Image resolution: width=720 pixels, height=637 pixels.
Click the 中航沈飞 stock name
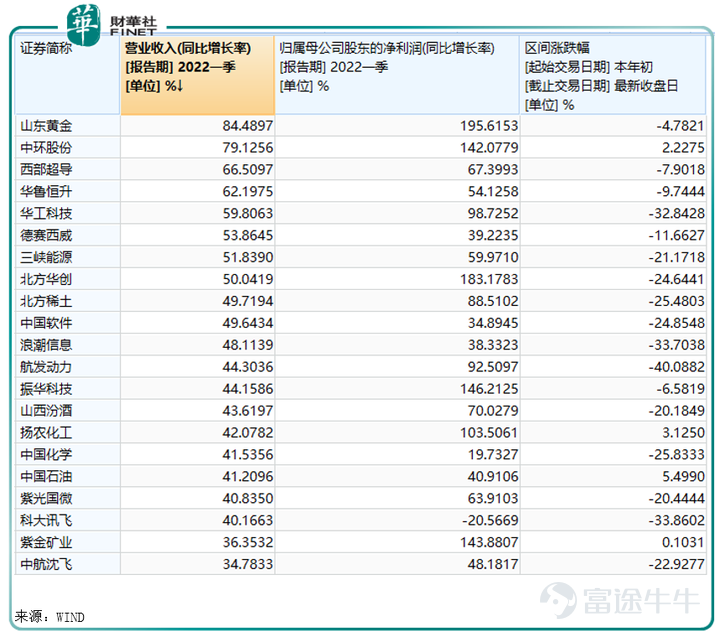tap(46, 564)
